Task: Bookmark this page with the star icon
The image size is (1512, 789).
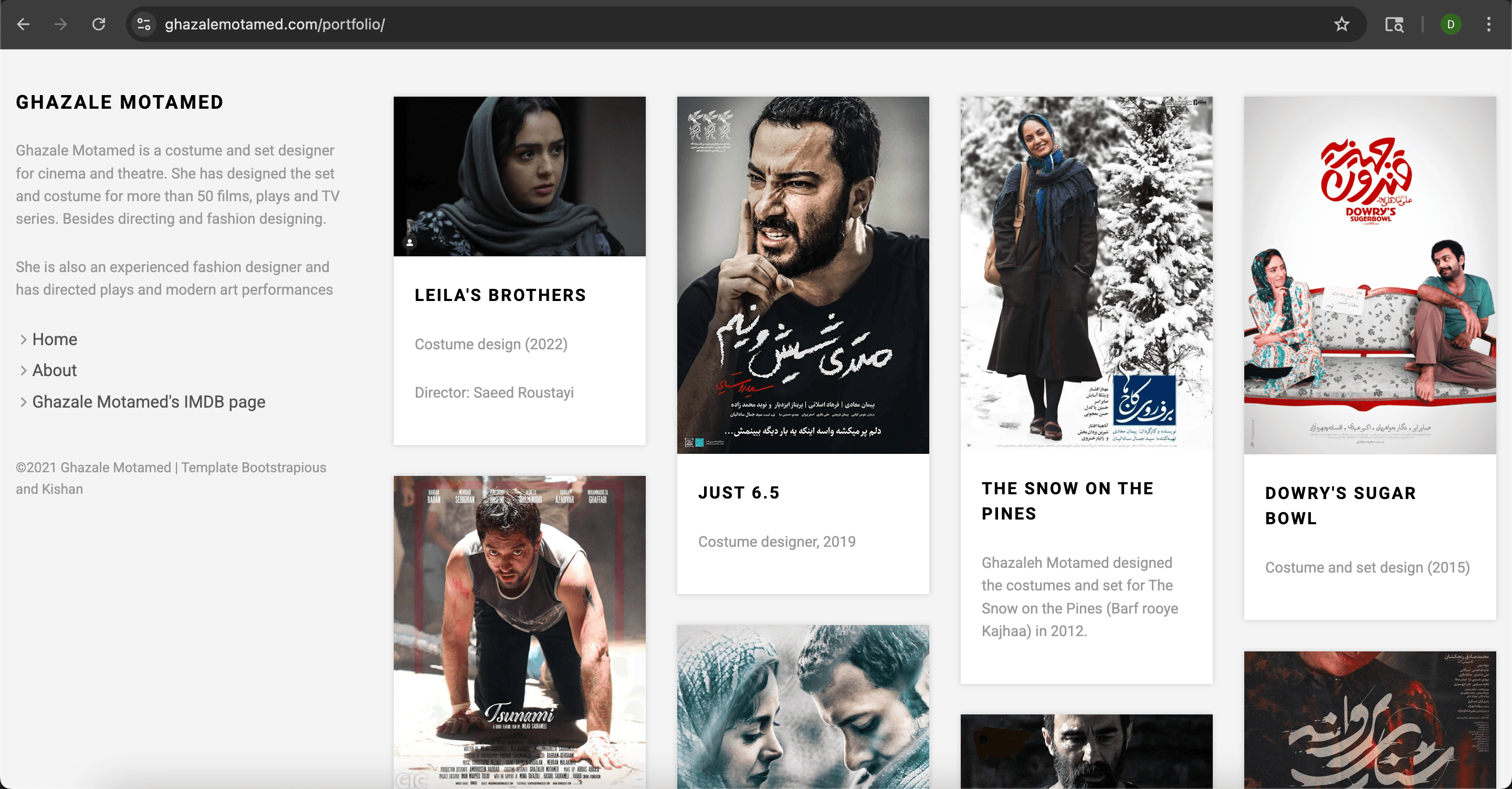Action: tap(1342, 24)
